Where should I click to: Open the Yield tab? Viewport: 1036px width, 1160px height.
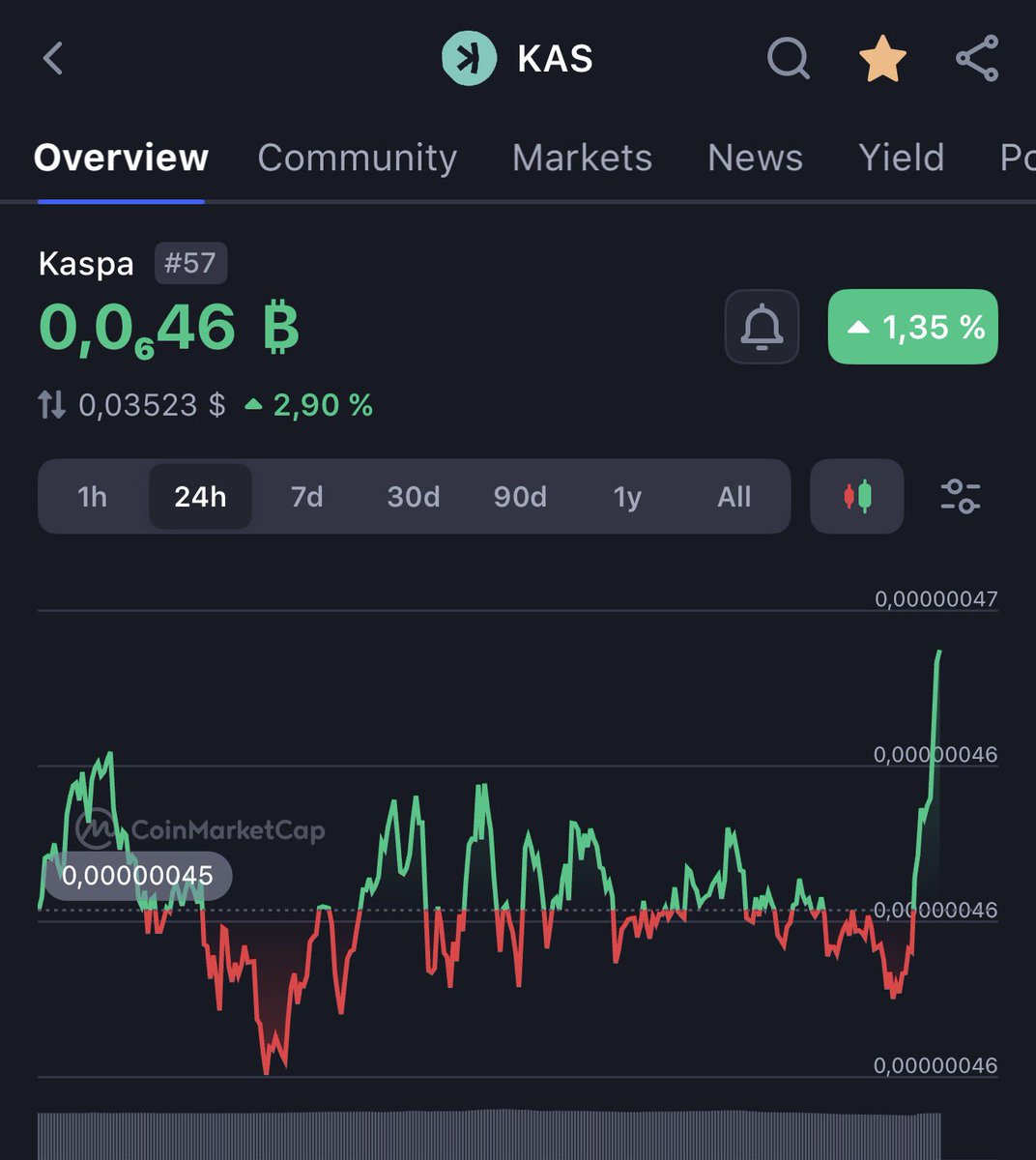[x=901, y=158]
